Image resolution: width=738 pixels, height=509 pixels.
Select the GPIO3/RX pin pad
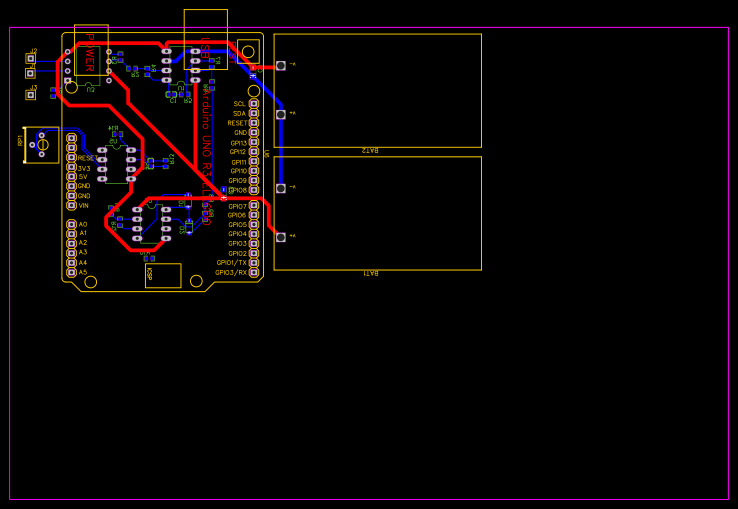[254, 272]
